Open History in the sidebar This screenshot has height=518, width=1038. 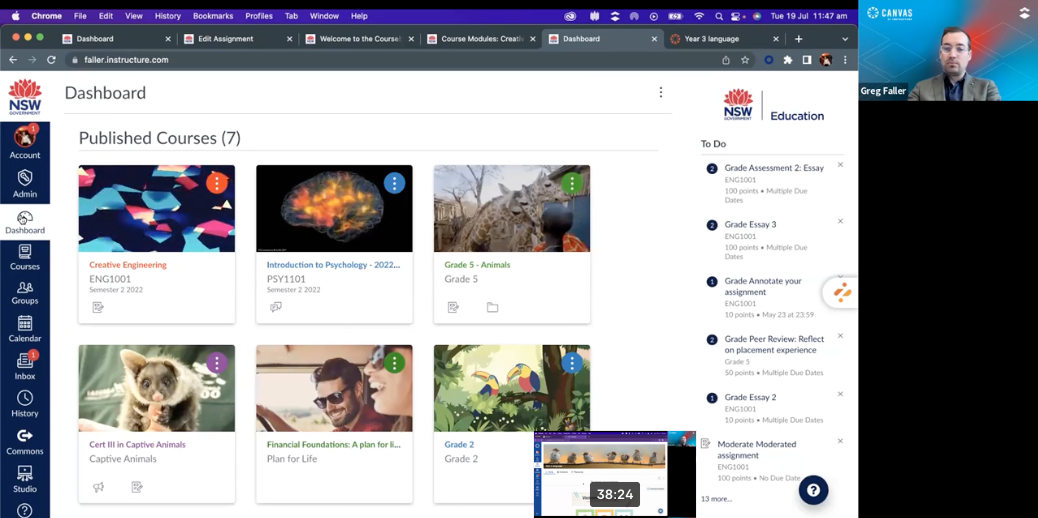(24, 403)
